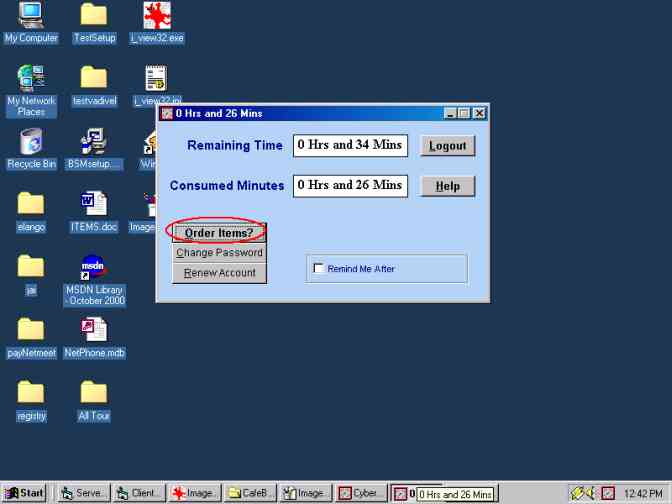Click the Renew Account button
The width and height of the screenshot is (672, 504).
point(219,273)
